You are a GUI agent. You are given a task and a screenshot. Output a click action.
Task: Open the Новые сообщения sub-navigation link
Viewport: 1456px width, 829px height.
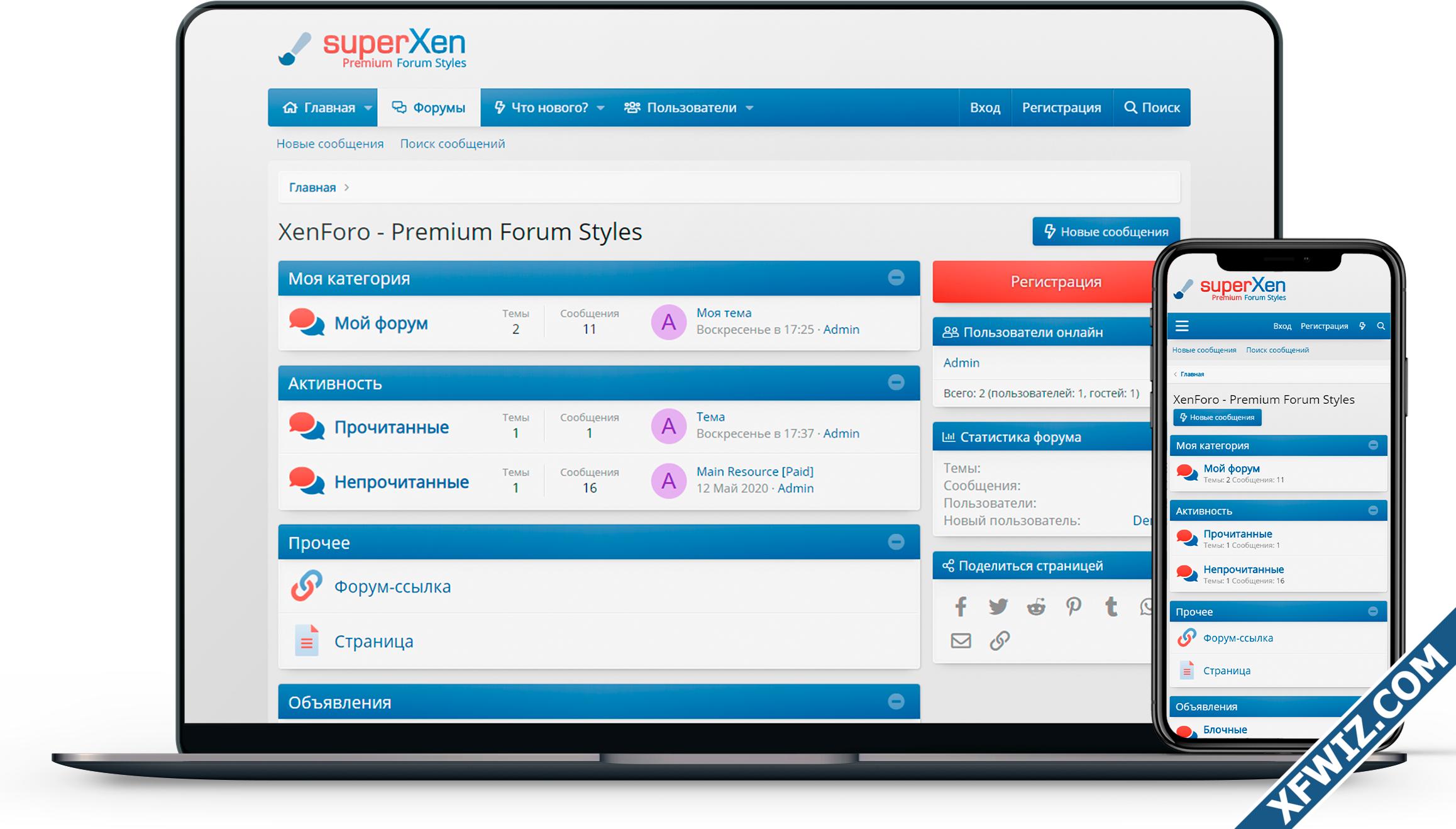click(x=330, y=143)
